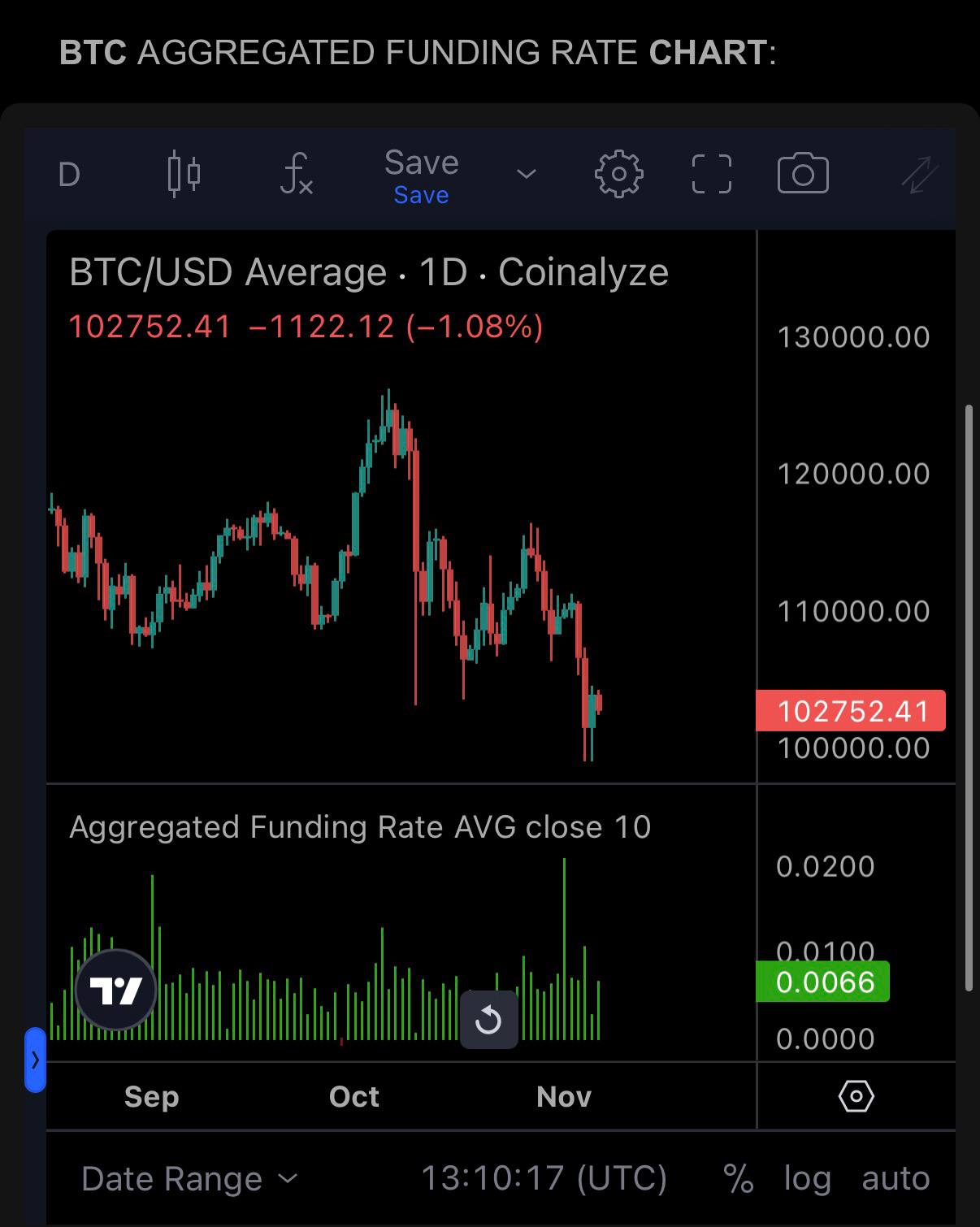Image resolution: width=980 pixels, height=1227 pixels.
Task: Open chart settings gear
Action: pyautogui.click(x=618, y=174)
